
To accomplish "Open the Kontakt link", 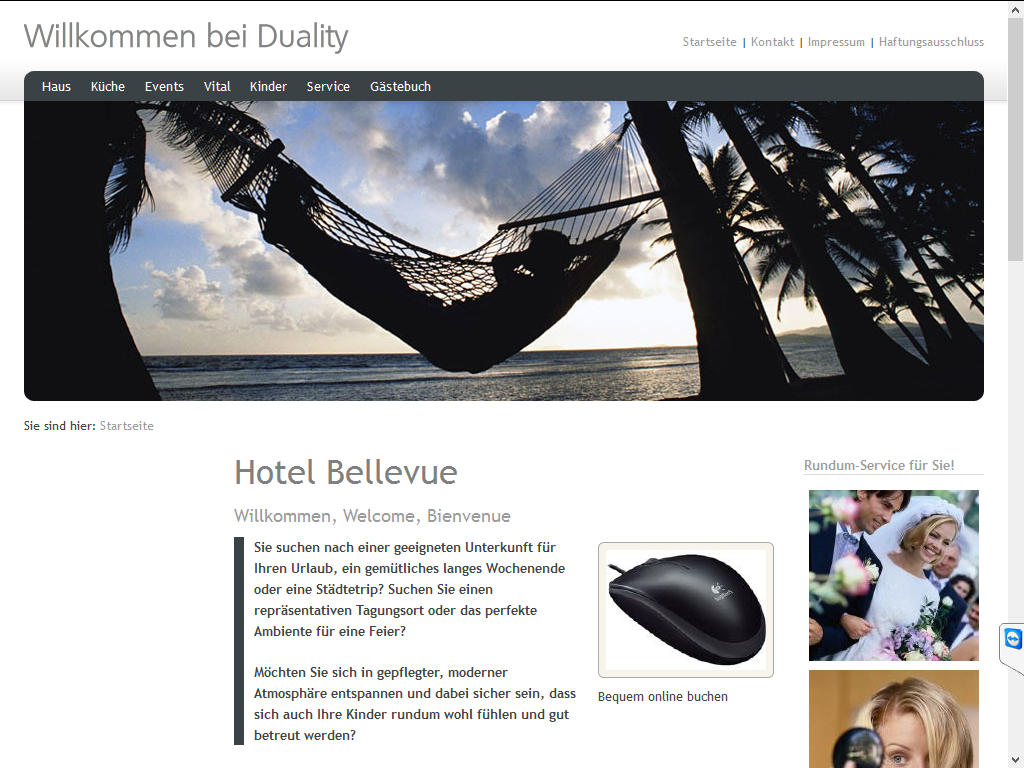I will tap(773, 42).
